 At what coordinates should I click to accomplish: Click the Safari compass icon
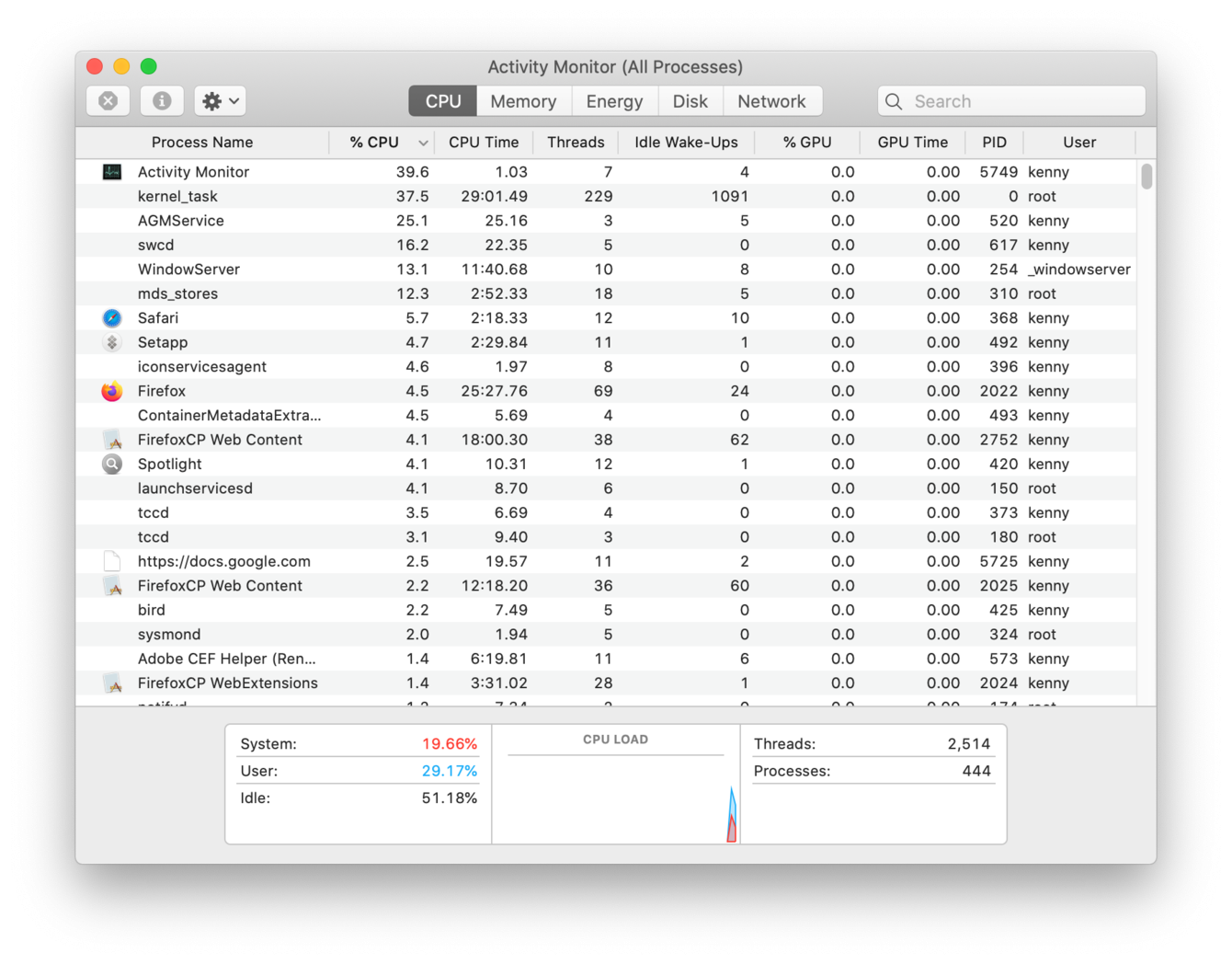(112, 318)
